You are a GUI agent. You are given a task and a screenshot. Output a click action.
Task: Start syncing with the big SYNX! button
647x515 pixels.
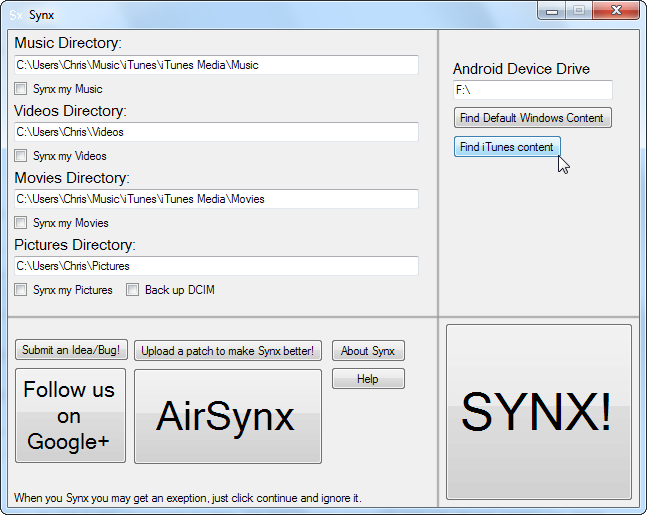(539, 412)
